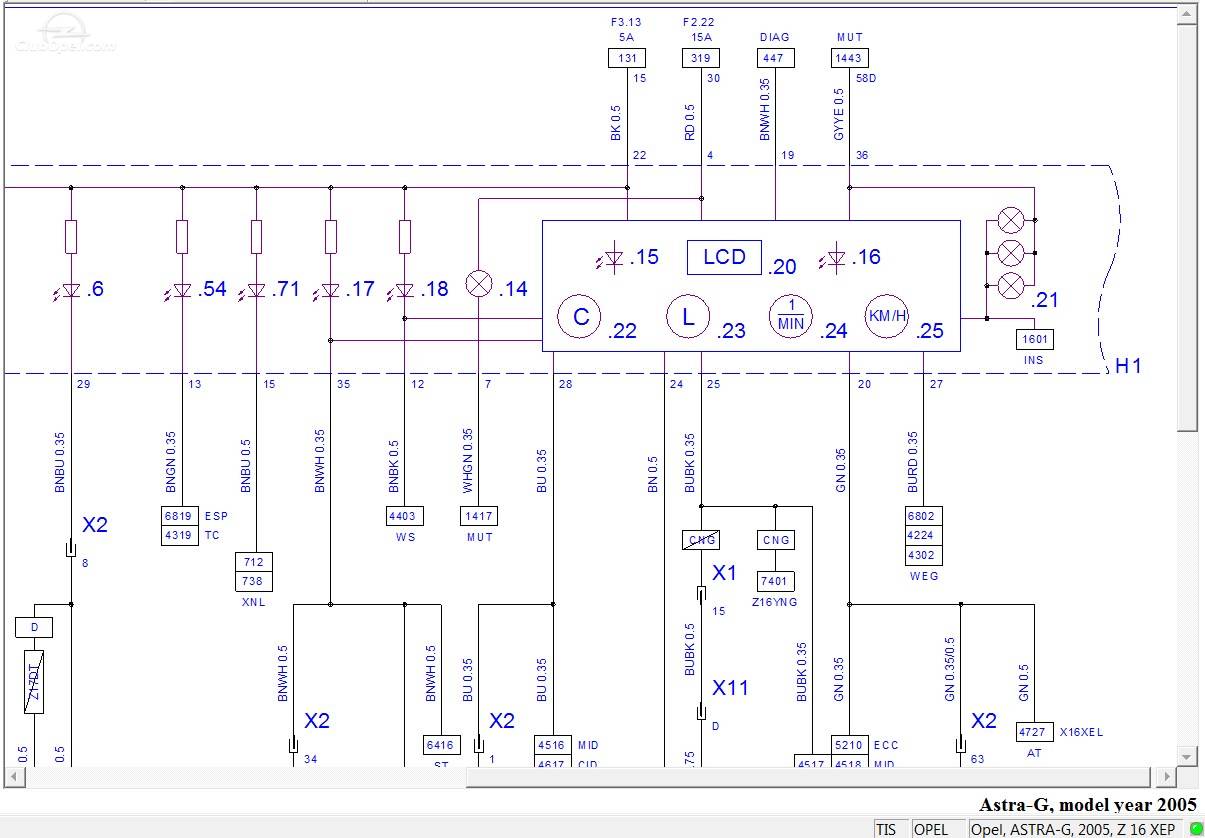Click connector label X1
Screen dimensions: 1205x838
coord(724,573)
